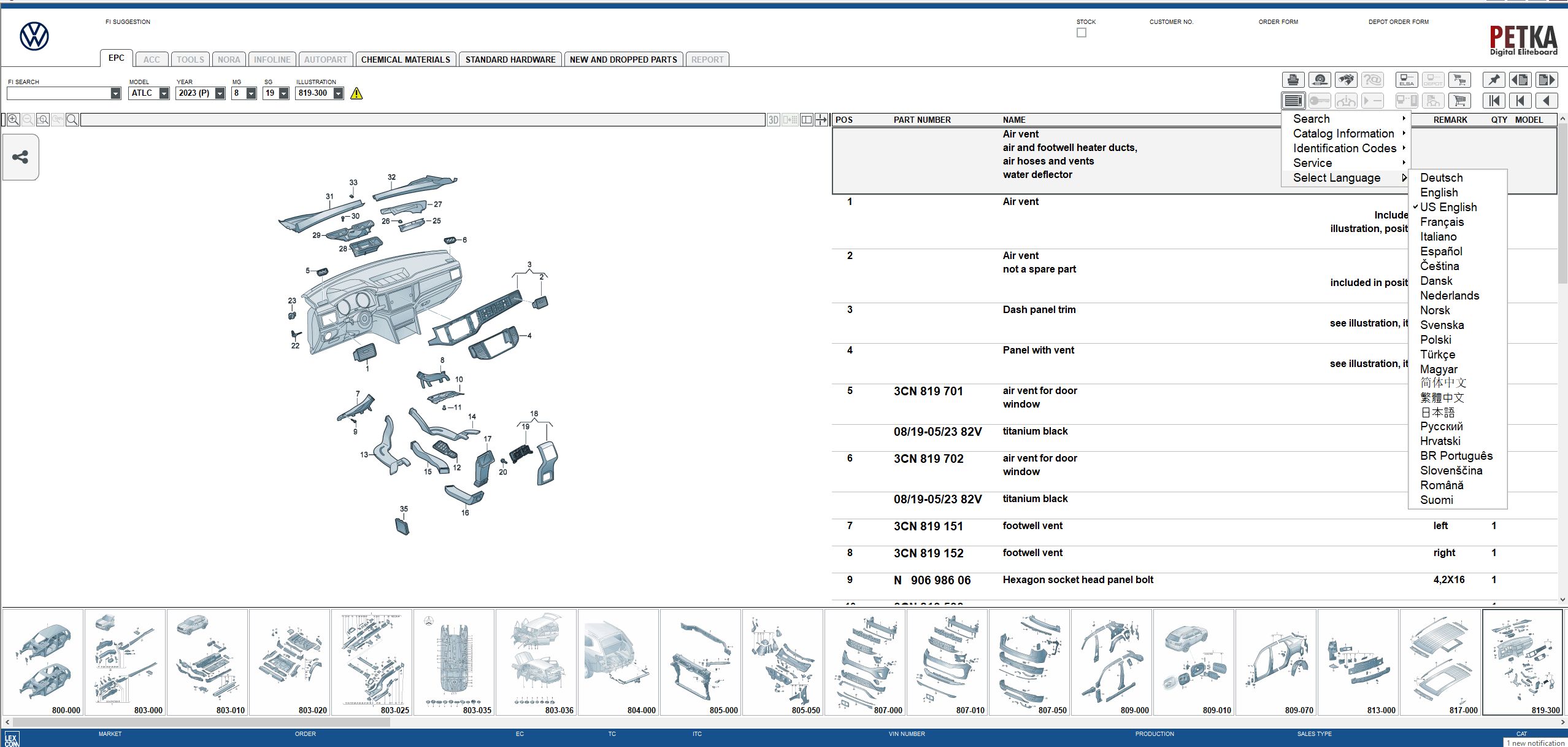Viewport: 1568px width, 747px height.
Task: Select the 807-000 illustration thumbnail
Action: pos(865,662)
